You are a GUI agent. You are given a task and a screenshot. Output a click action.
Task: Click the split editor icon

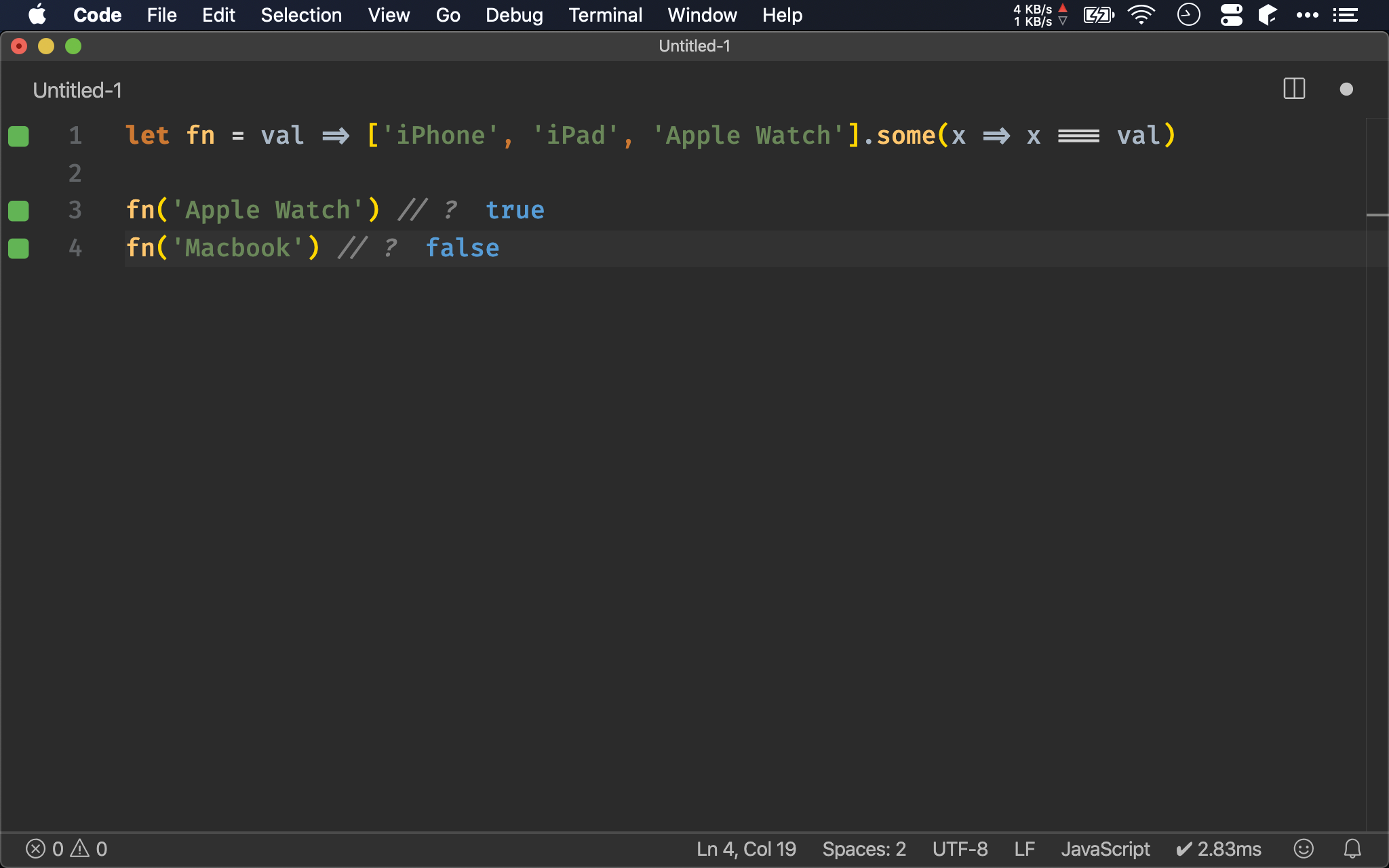(x=1294, y=89)
